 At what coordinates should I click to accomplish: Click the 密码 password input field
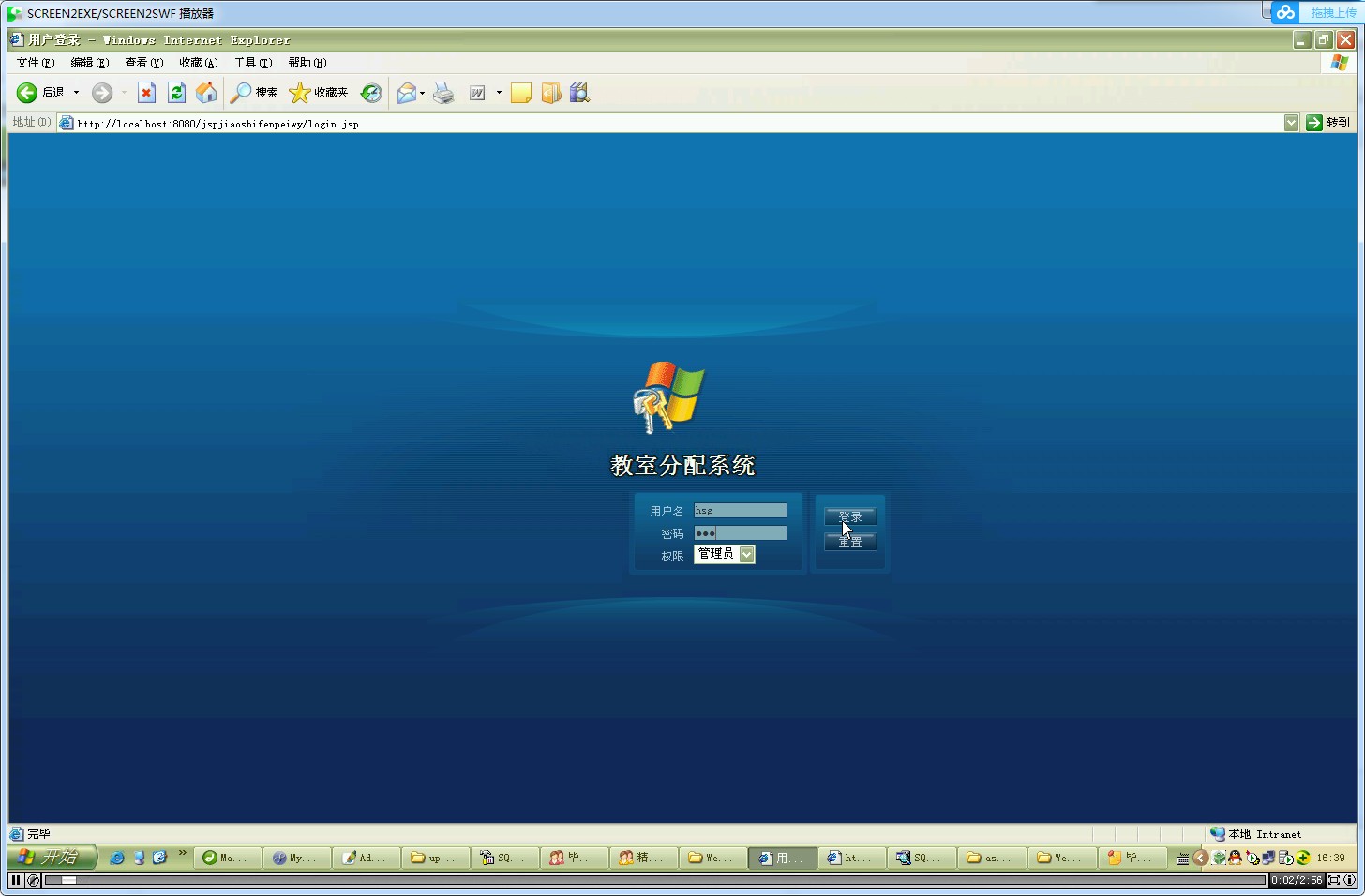(741, 533)
